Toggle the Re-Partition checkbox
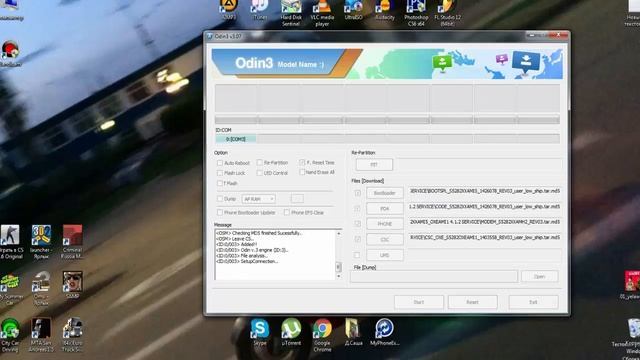Screen dimensions: 640x360 (x=260, y=162)
